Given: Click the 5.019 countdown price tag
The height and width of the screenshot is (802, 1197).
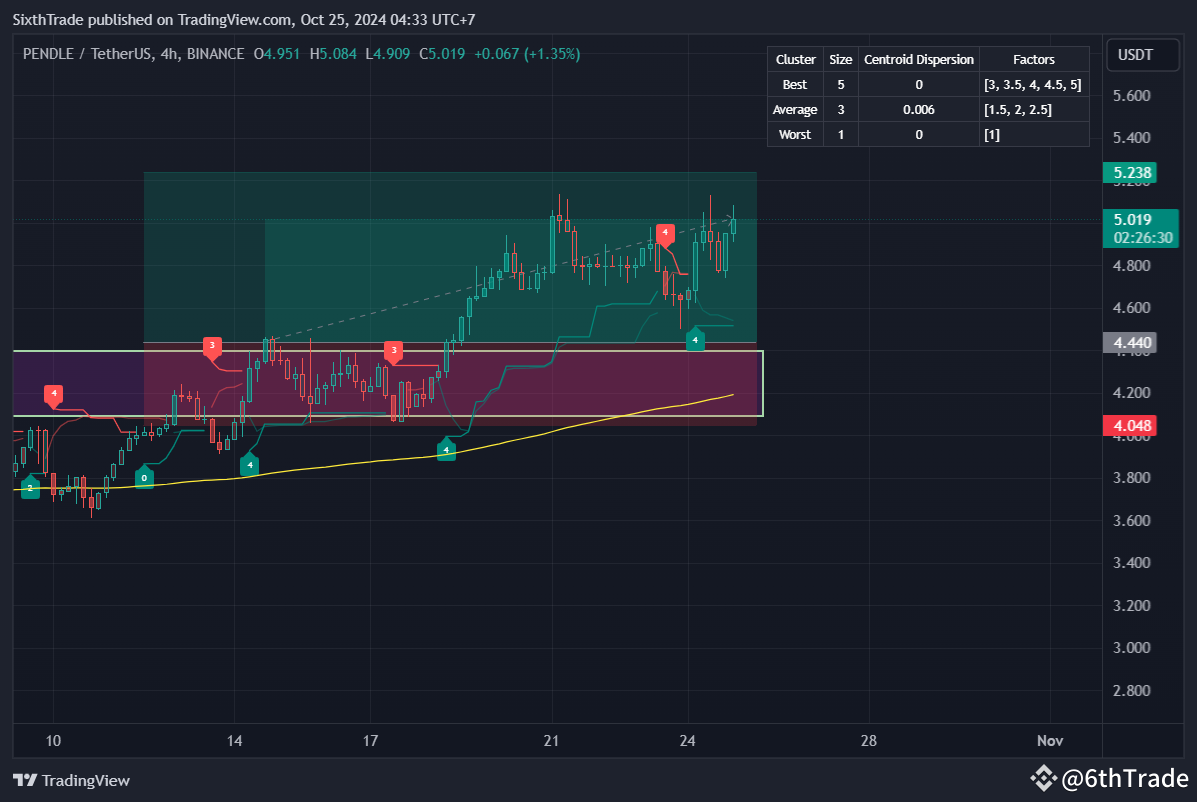Looking at the screenshot, I should (x=1143, y=228).
